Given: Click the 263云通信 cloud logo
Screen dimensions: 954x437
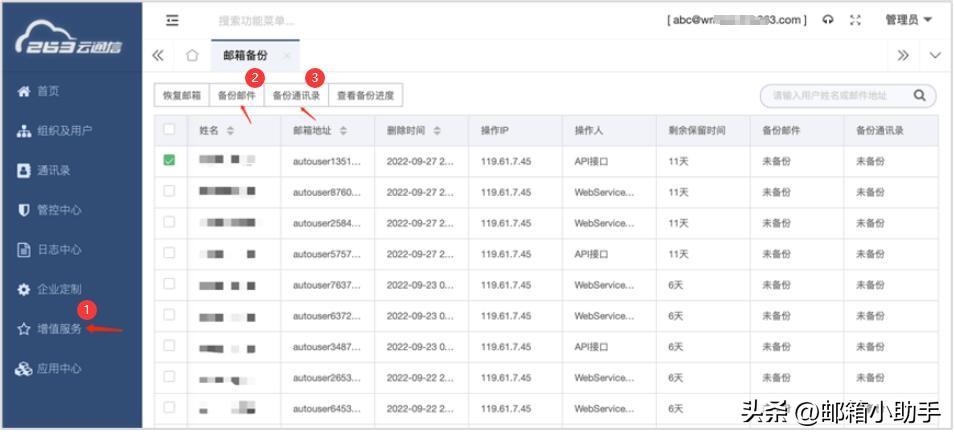Looking at the screenshot, I should point(68,38).
